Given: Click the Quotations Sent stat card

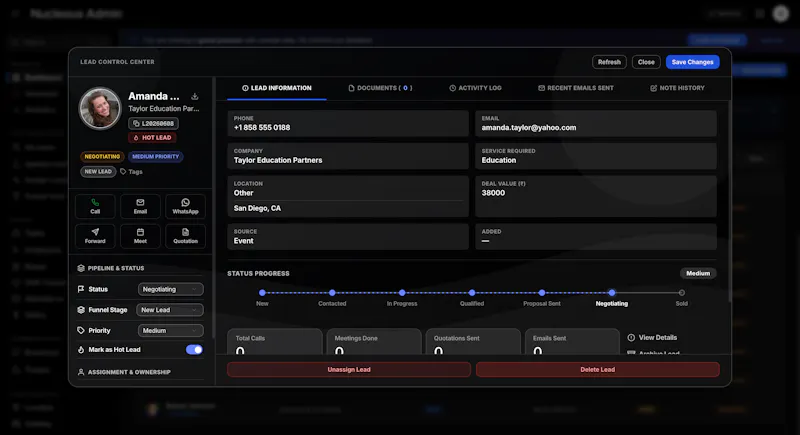Looking at the screenshot, I should 473,342.
